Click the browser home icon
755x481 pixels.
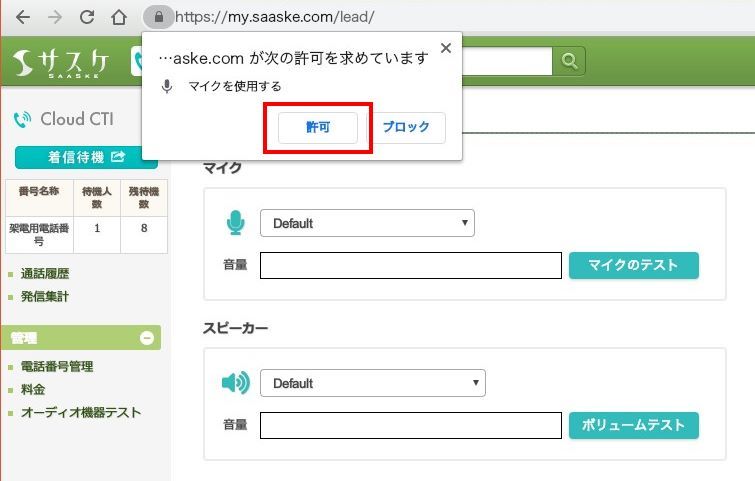pyautogui.click(x=119, y=17)
